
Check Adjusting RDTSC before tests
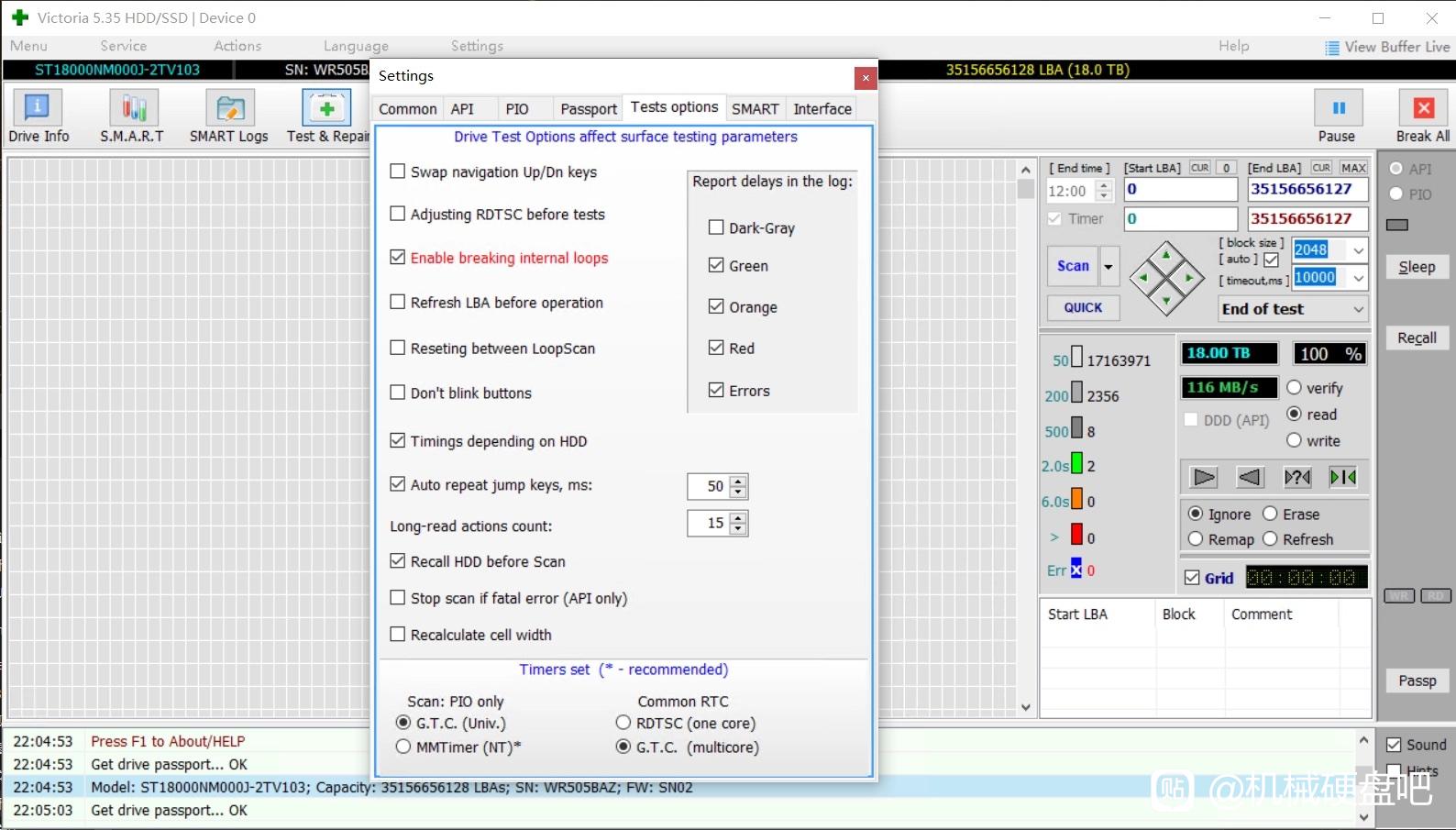[398, 214]
